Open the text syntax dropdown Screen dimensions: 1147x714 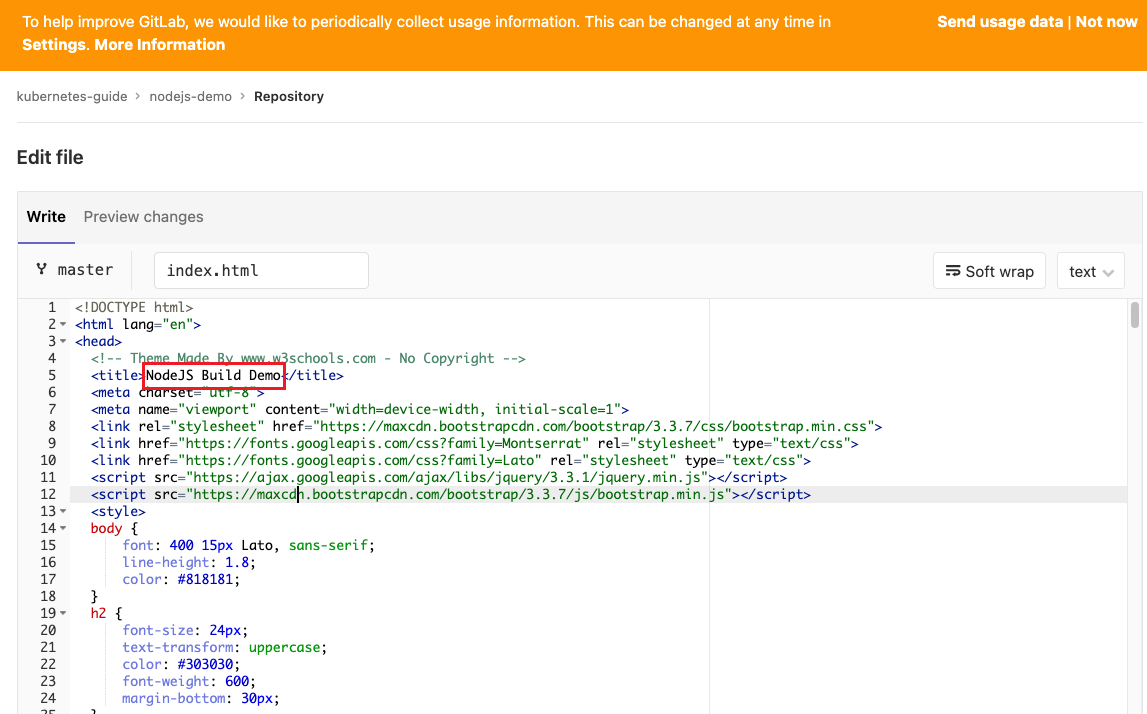[1091, 271]
